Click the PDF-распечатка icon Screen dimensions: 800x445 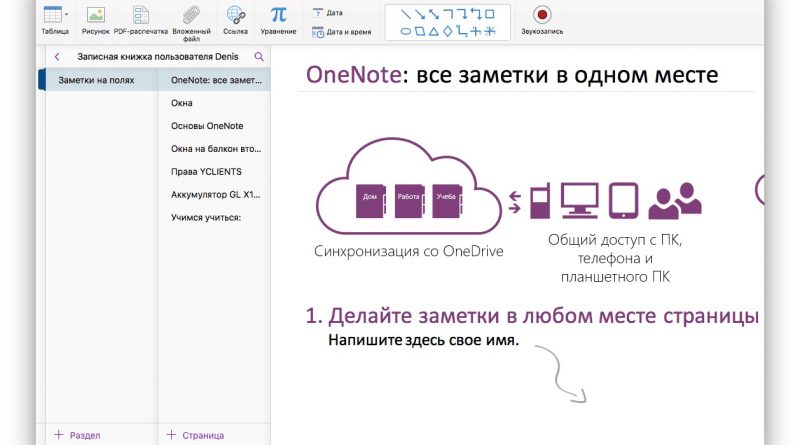tap(140, 15)
